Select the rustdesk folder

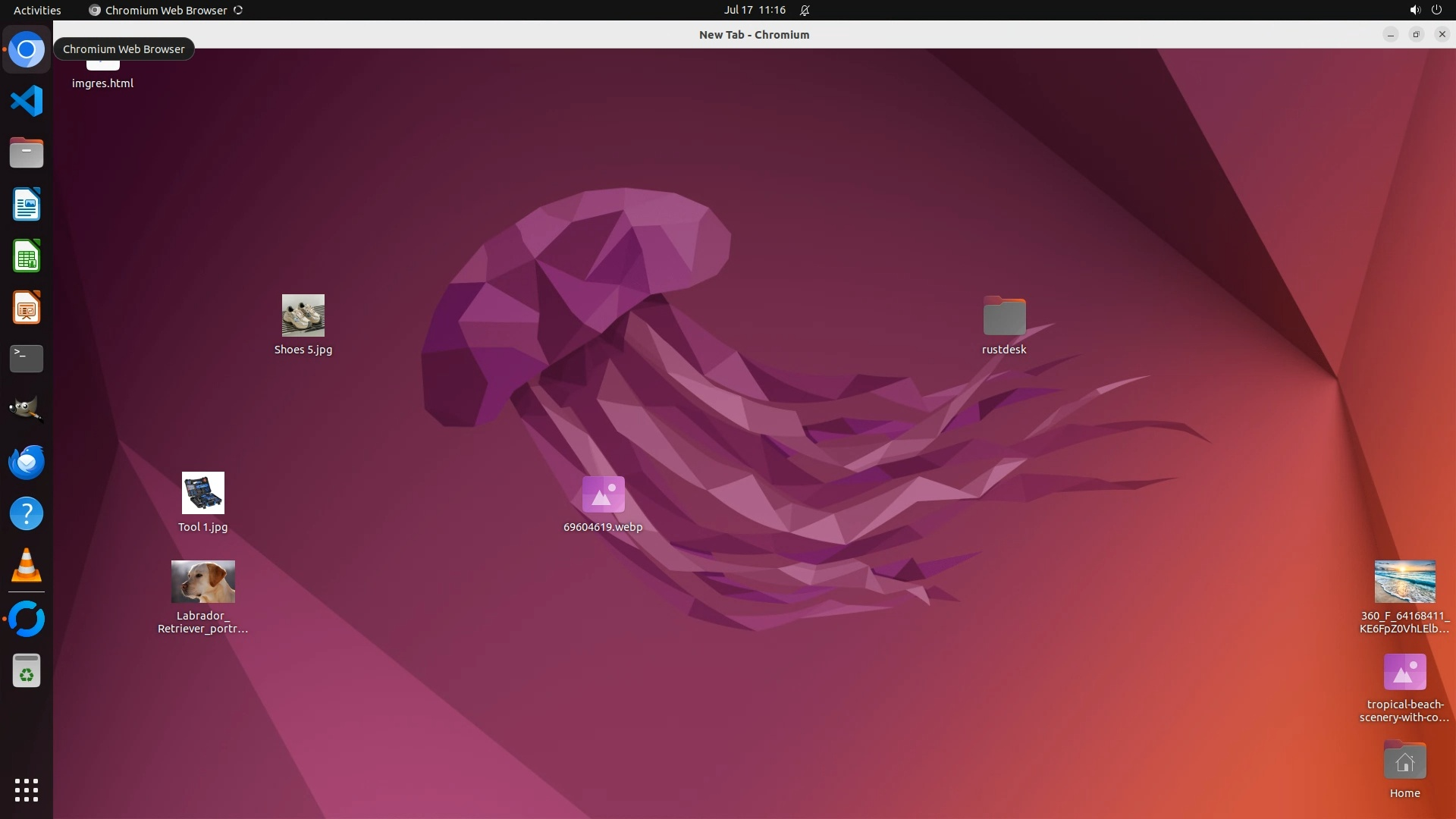click(x=1004, y=317)
